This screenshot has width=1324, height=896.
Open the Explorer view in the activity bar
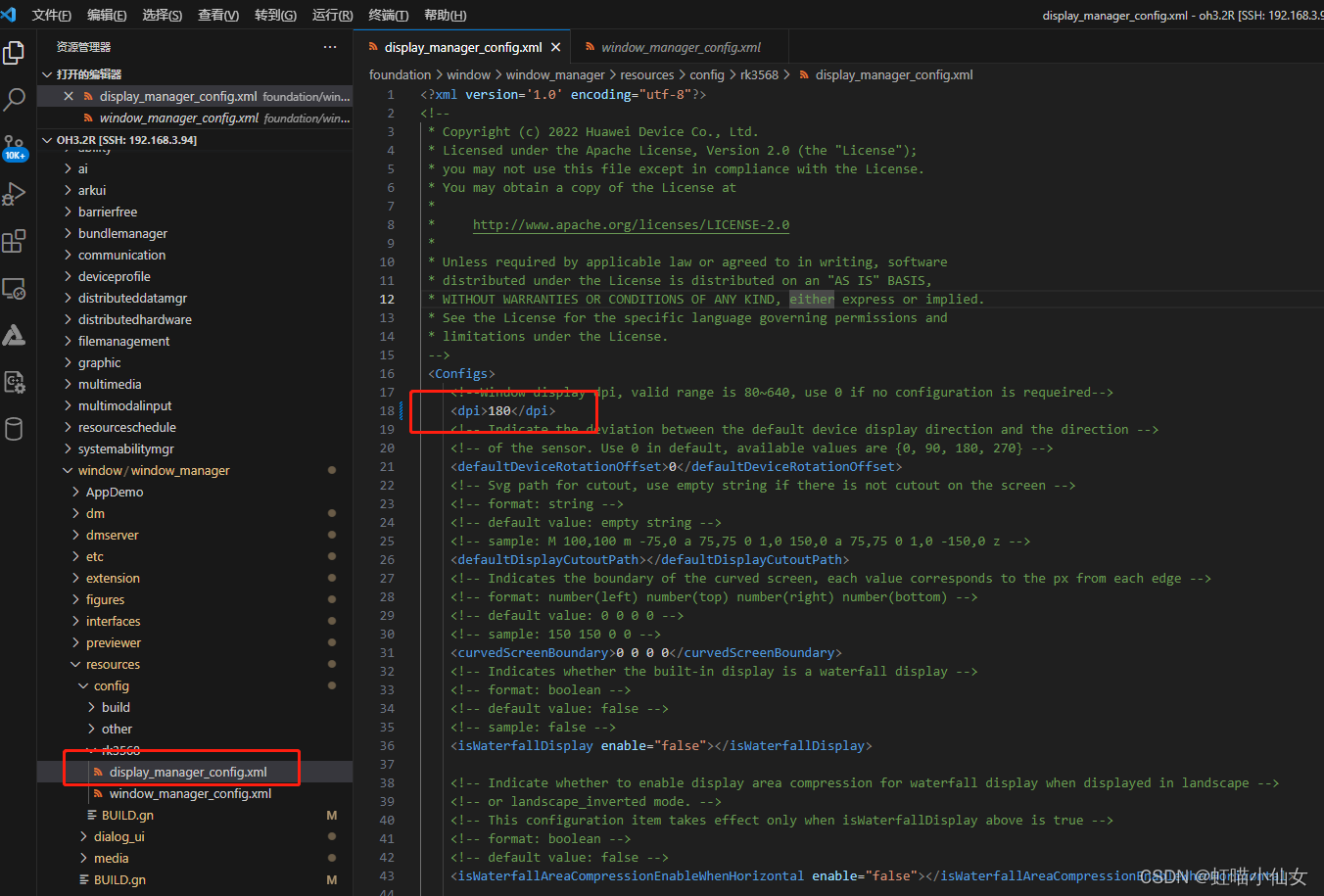(14, 53)
